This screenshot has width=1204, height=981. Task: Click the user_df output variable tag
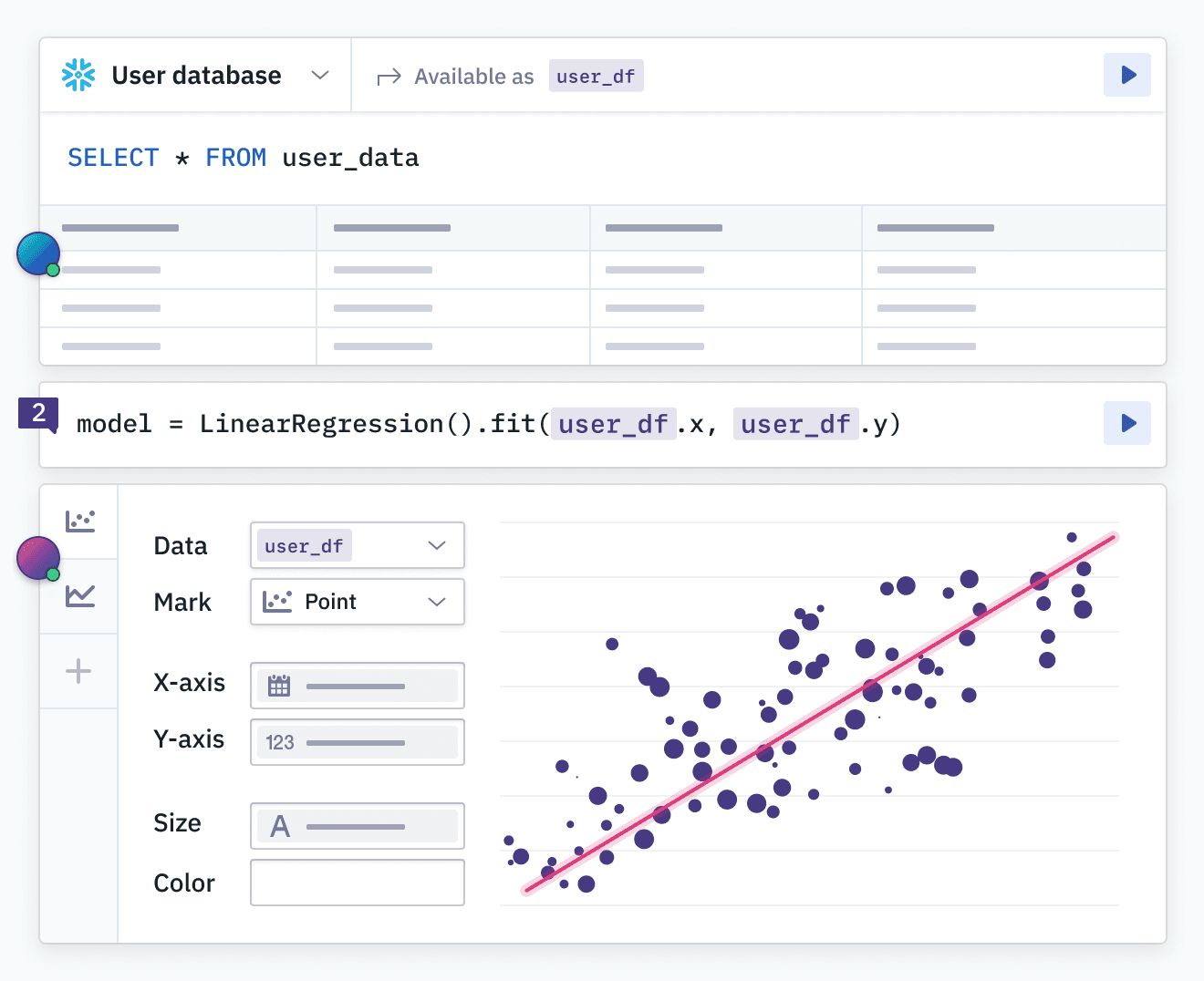click(x=596, y=77)
